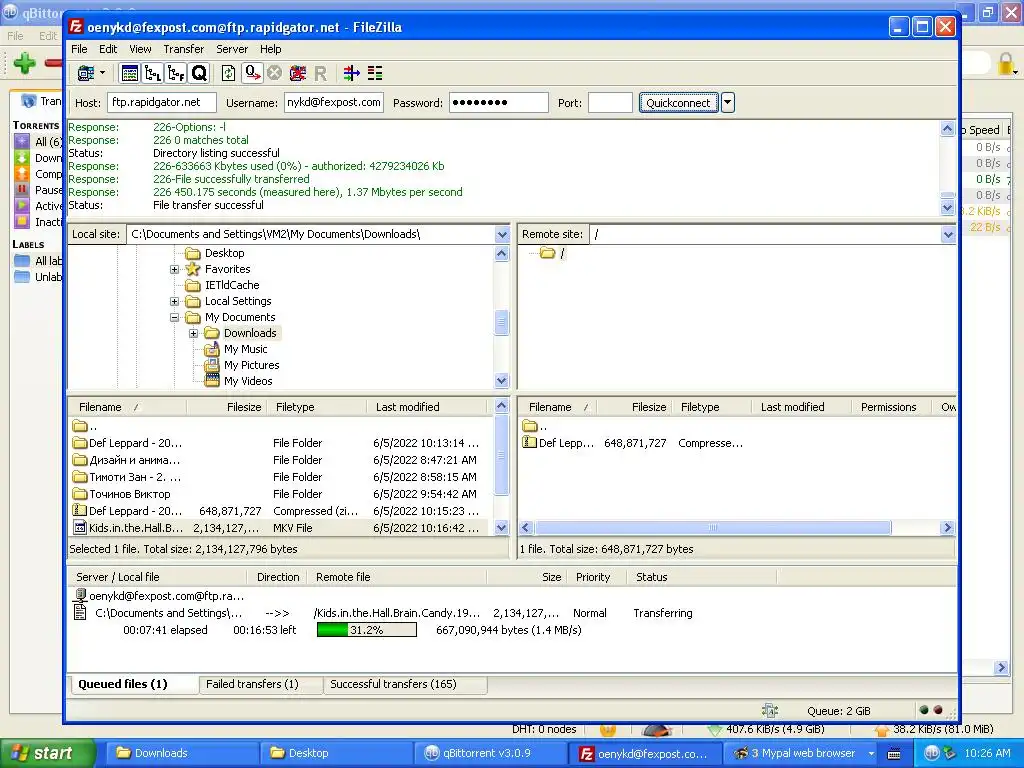This screenshot has height=768, width=1024.
Task: Click the speed limits status bar icon
Action: pos(769,711)
